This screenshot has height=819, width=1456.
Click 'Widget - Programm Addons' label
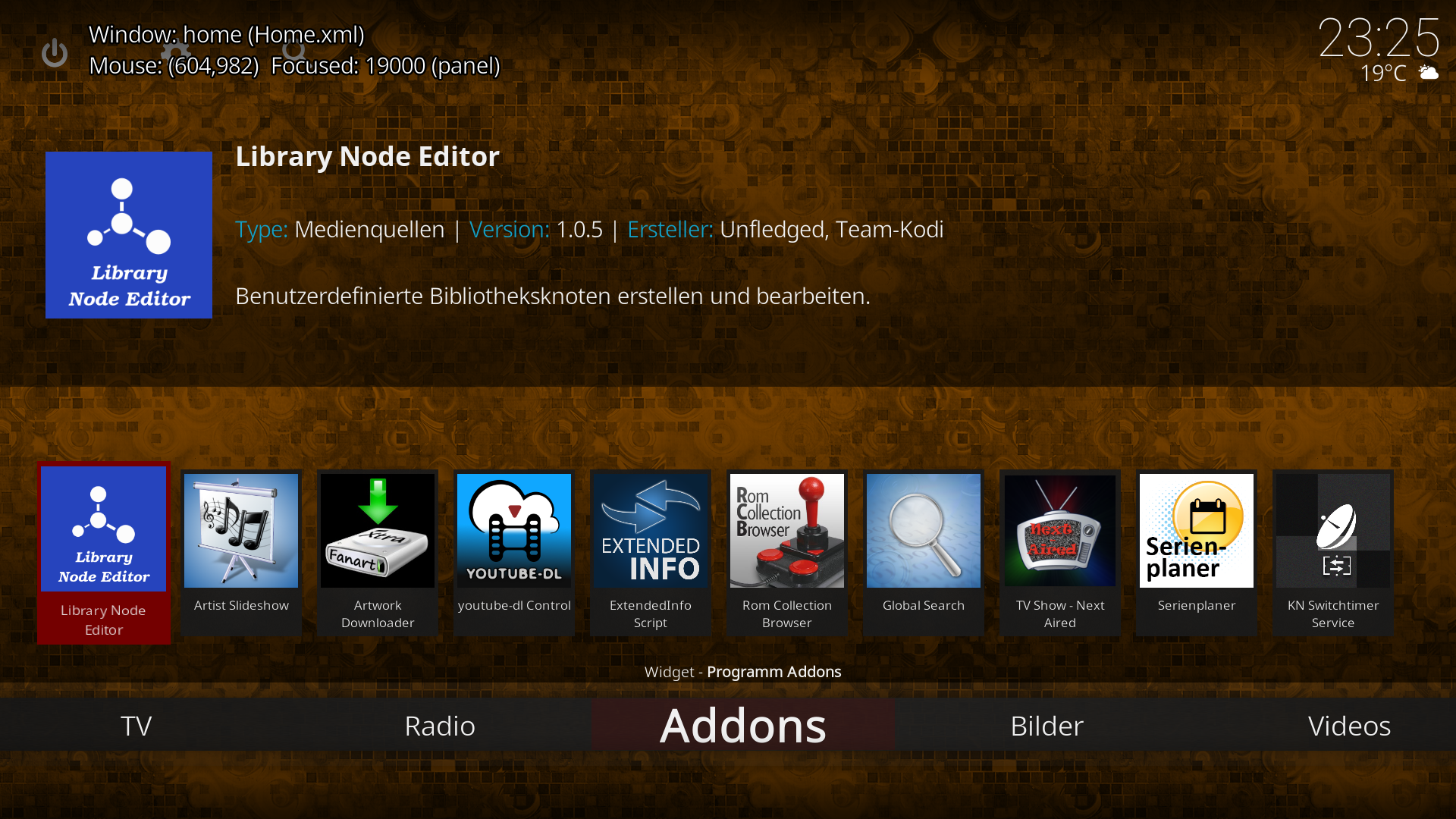743,672
